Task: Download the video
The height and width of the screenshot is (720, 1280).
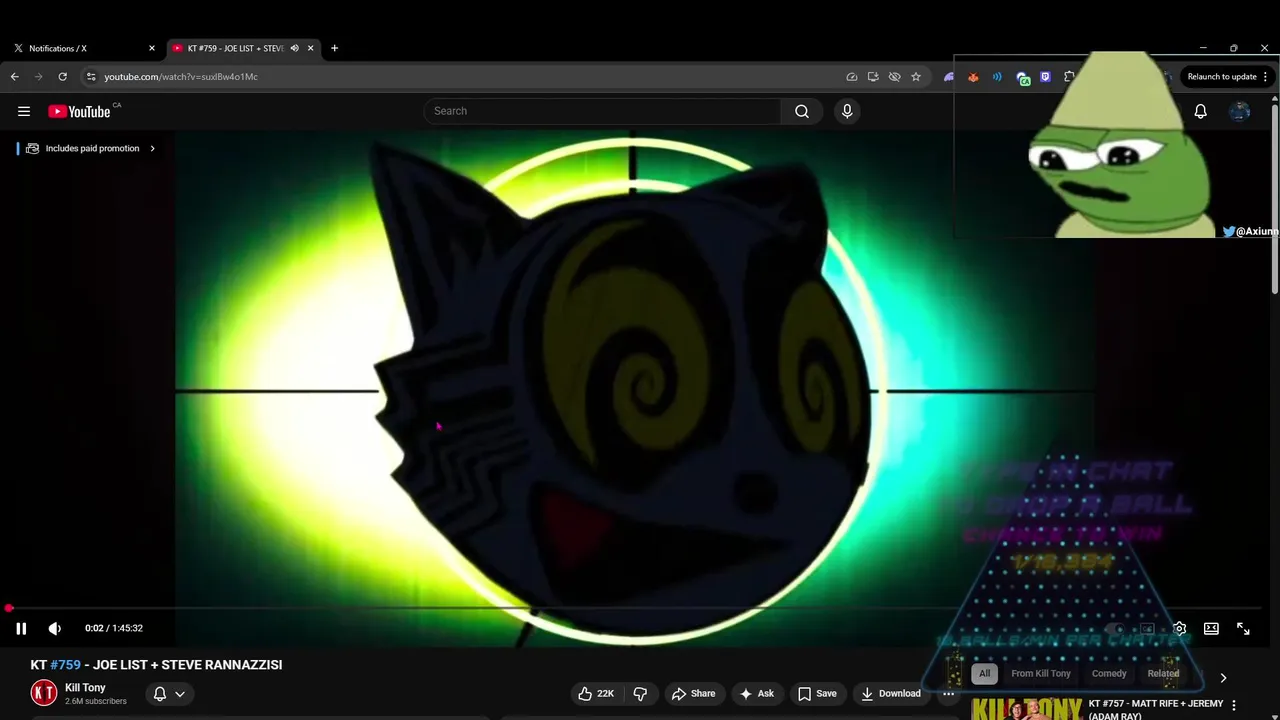Action: [891, 693]
